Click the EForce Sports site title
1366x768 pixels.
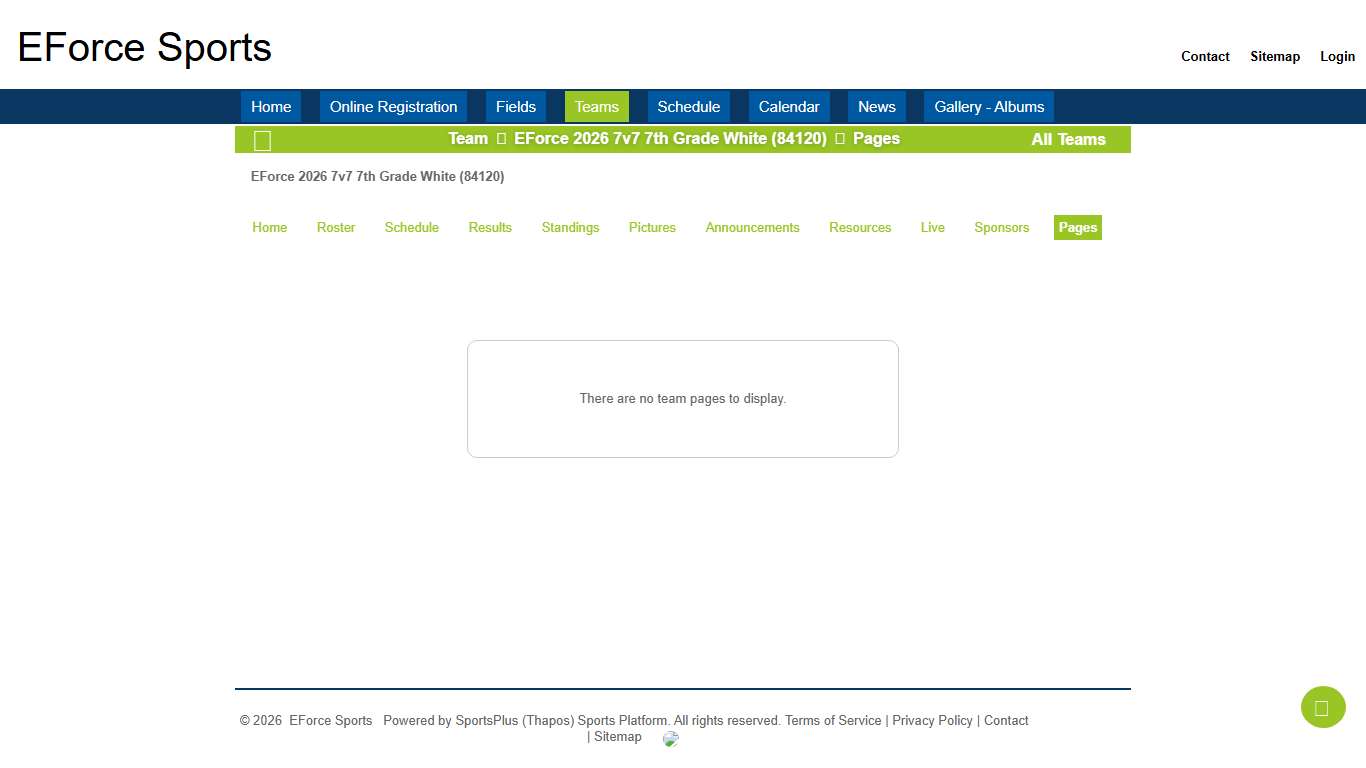point(145,48)
